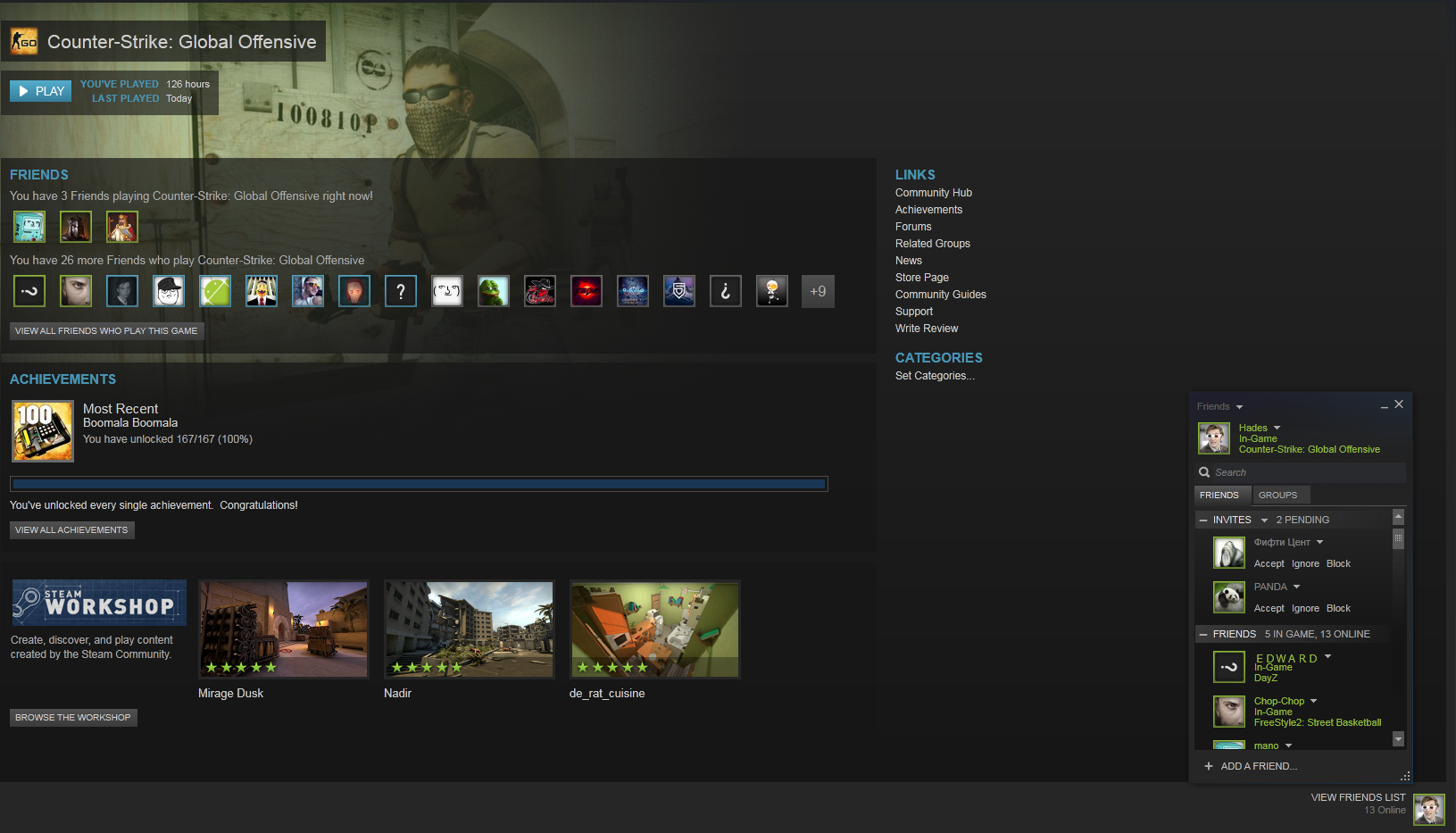Click the user avatar next to View Friends List
Image resolution: width=1456 pixels, height=833 pixels.
[1429, 810]
